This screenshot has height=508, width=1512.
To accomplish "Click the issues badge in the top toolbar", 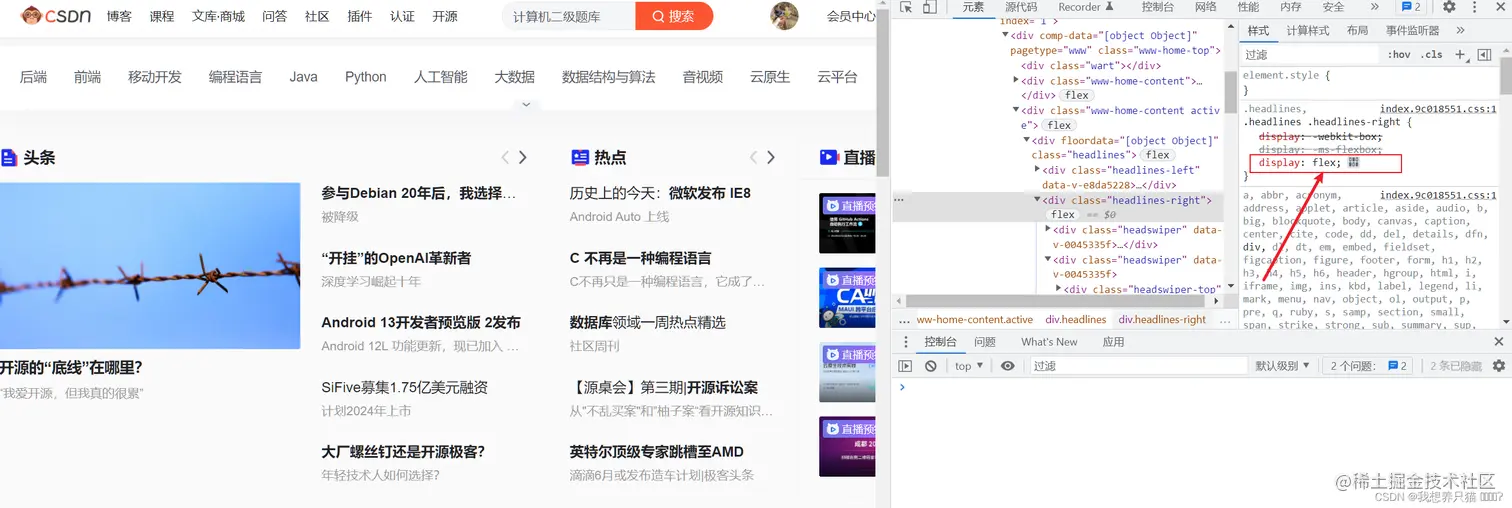I will point(1411,7).
